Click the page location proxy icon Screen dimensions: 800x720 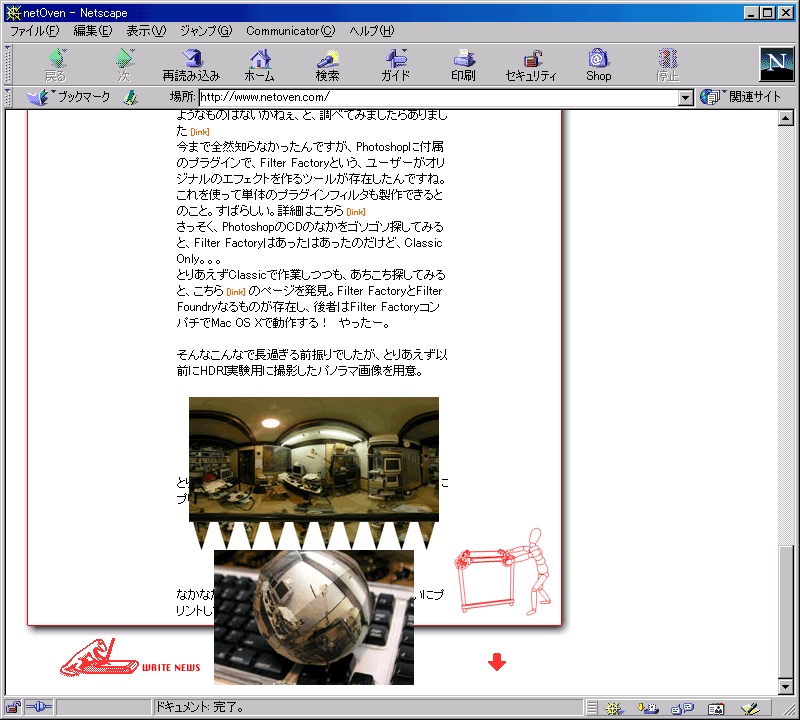(x=131, y=97)
